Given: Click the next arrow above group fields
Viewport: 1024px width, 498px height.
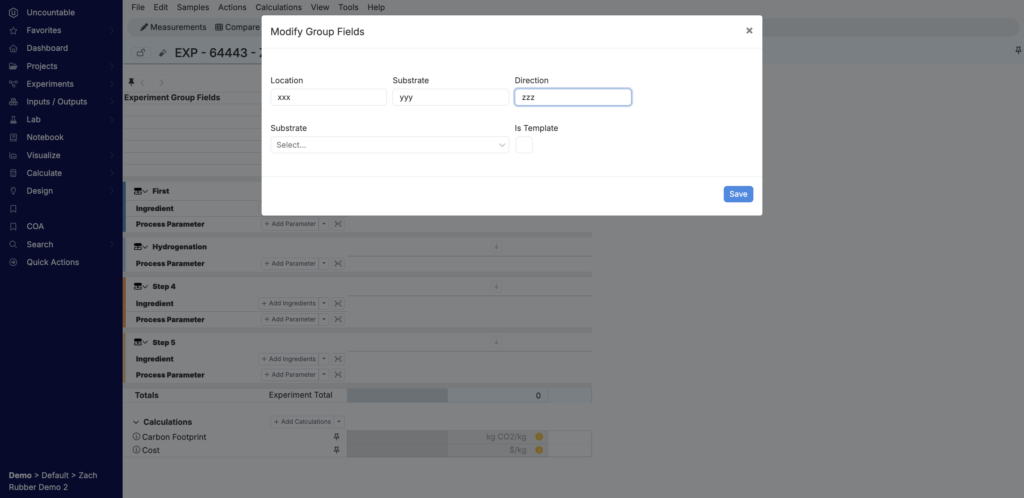Looking at the screenshot, I should pyautogui.click(x=161, y=83).
